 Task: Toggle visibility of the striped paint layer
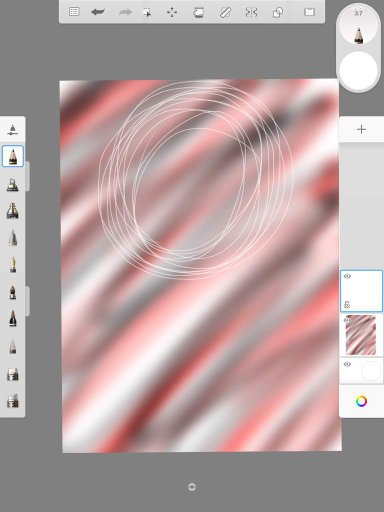coord(347,320)
